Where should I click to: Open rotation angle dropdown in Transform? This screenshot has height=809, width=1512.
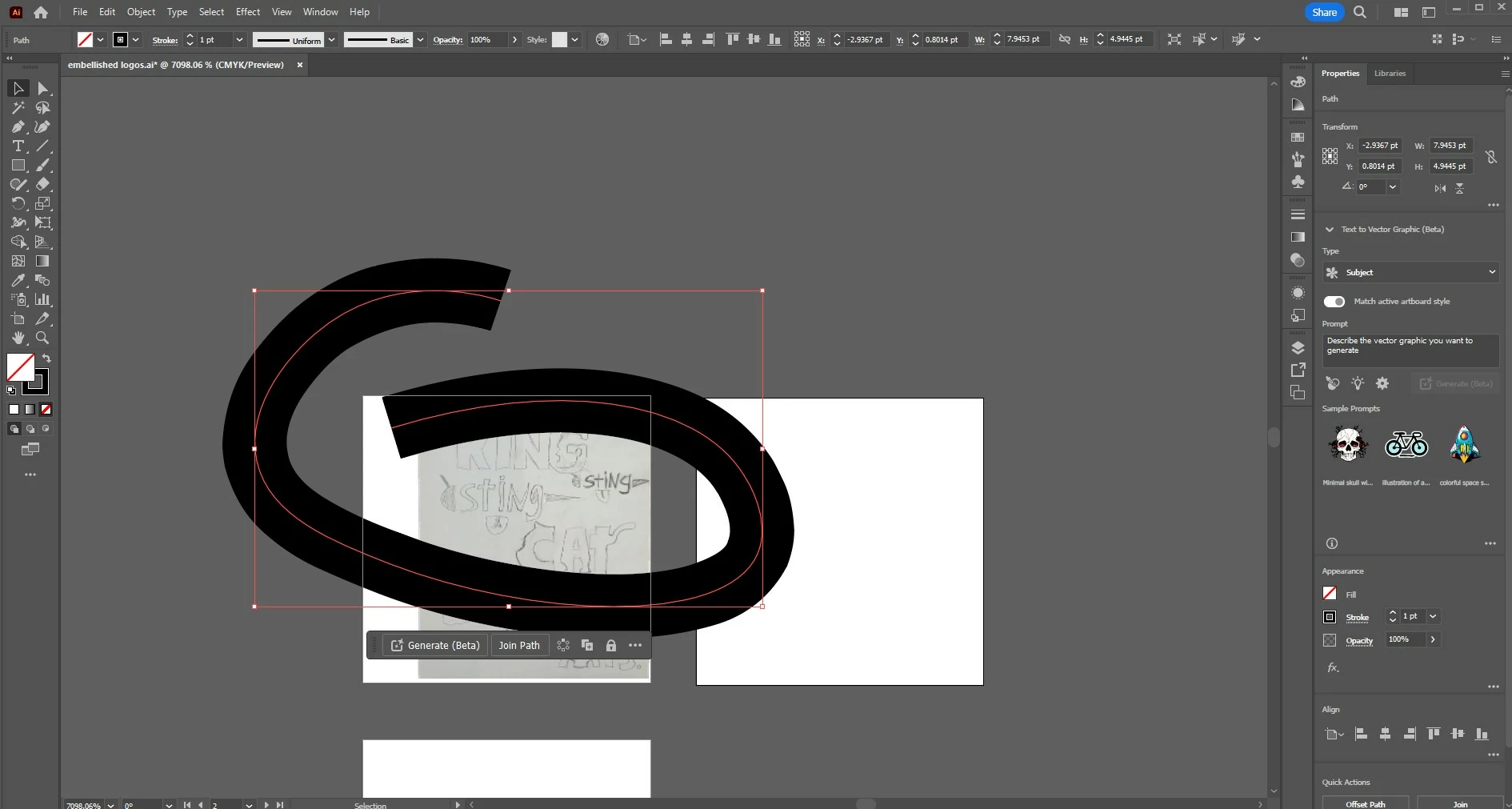(1393, 187)
